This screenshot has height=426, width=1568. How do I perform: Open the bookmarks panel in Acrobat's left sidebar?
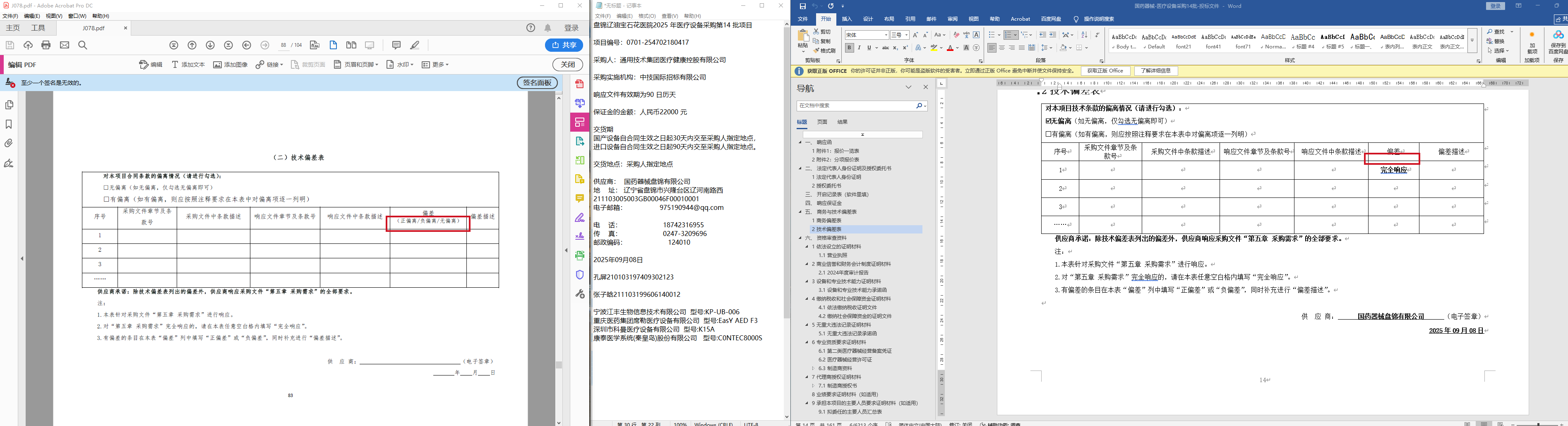coord(9,124)
